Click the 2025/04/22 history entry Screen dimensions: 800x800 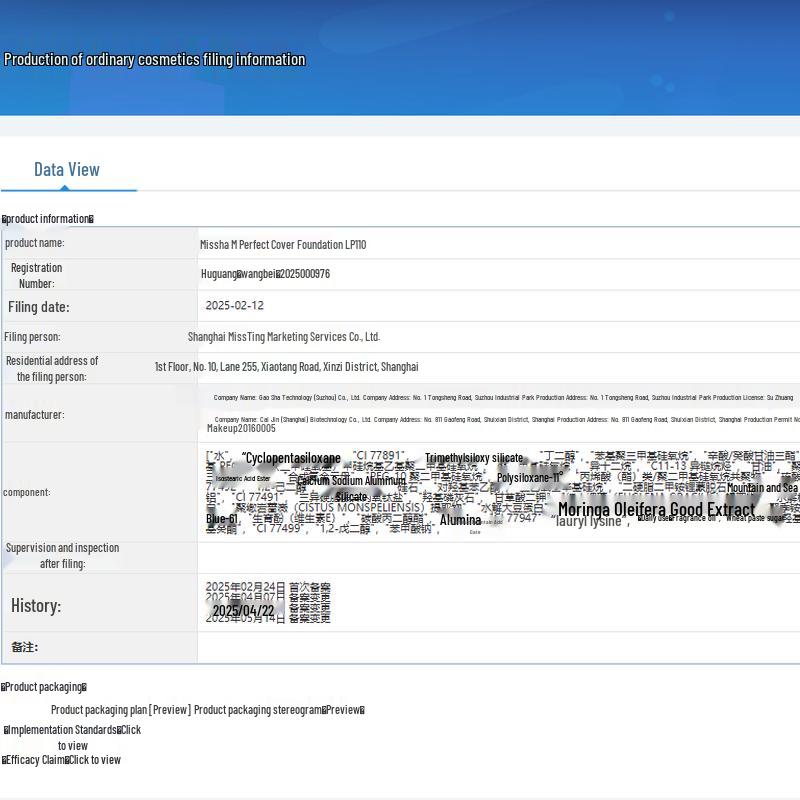tap(243, 611)
